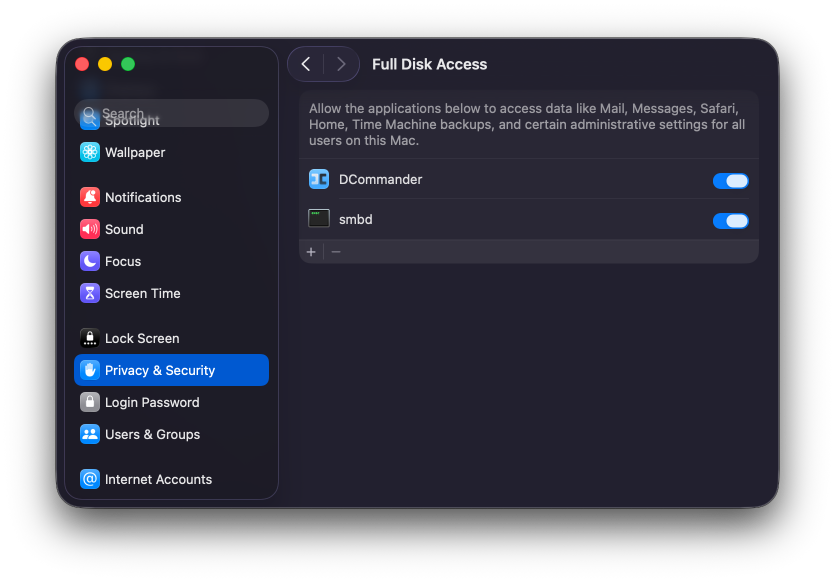Select the Focus moon icon

[x=89, y=261]
